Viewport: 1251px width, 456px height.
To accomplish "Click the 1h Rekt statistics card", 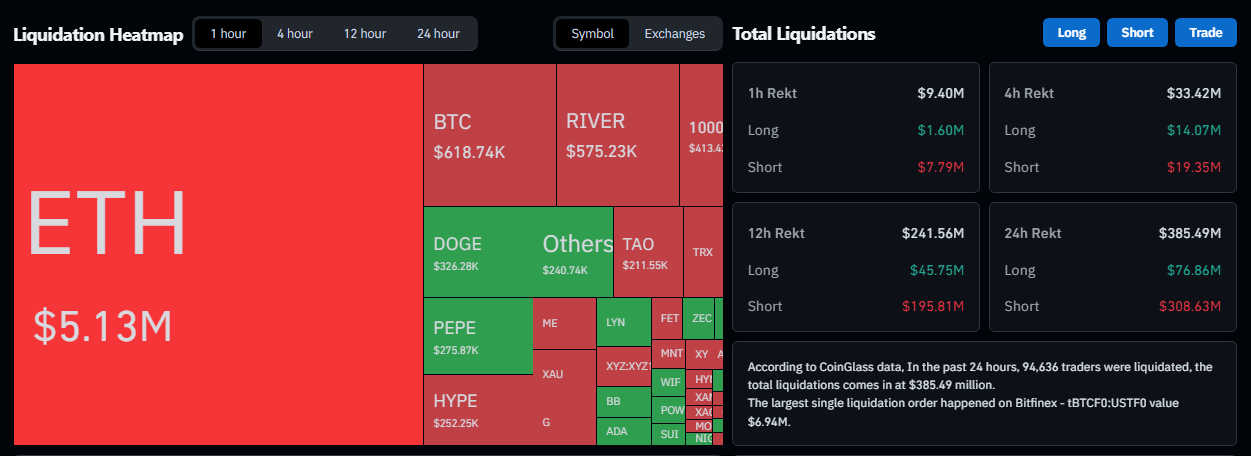I will coord(855,127).
